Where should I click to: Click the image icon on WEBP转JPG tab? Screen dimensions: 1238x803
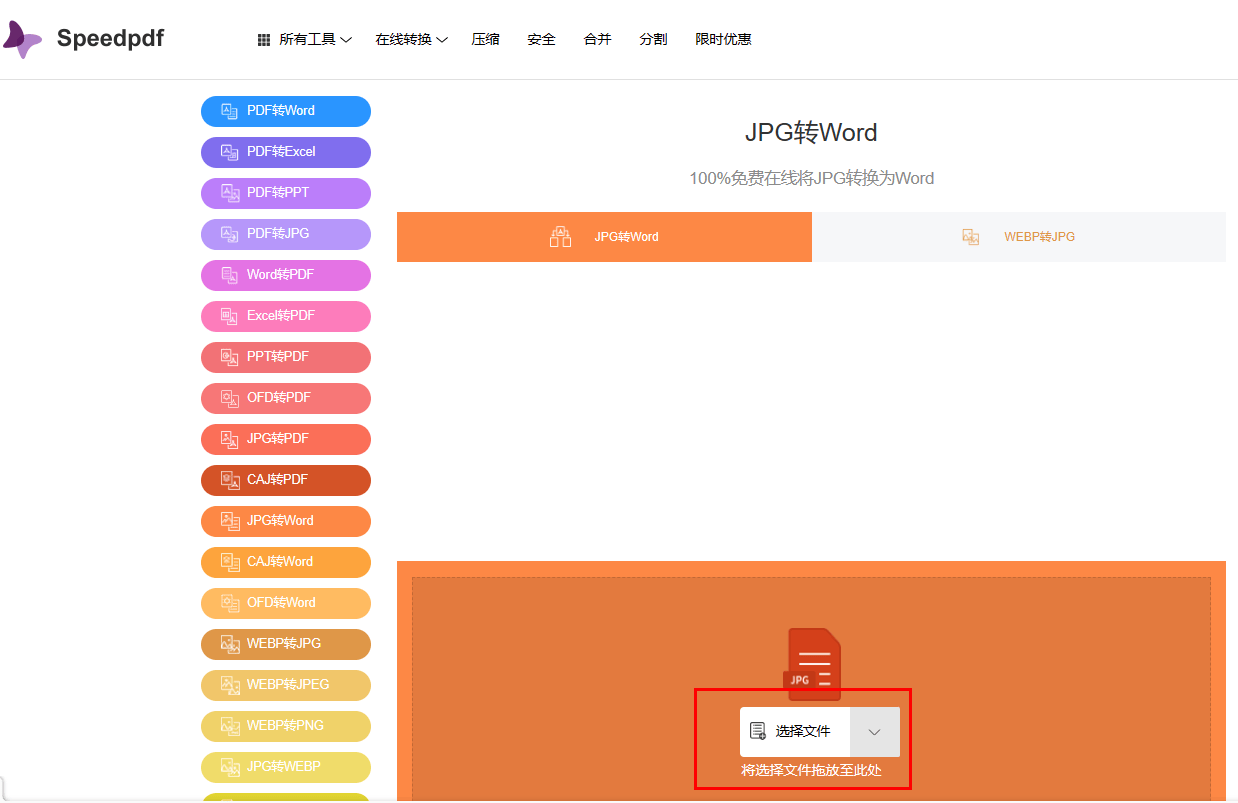point(970,237)
